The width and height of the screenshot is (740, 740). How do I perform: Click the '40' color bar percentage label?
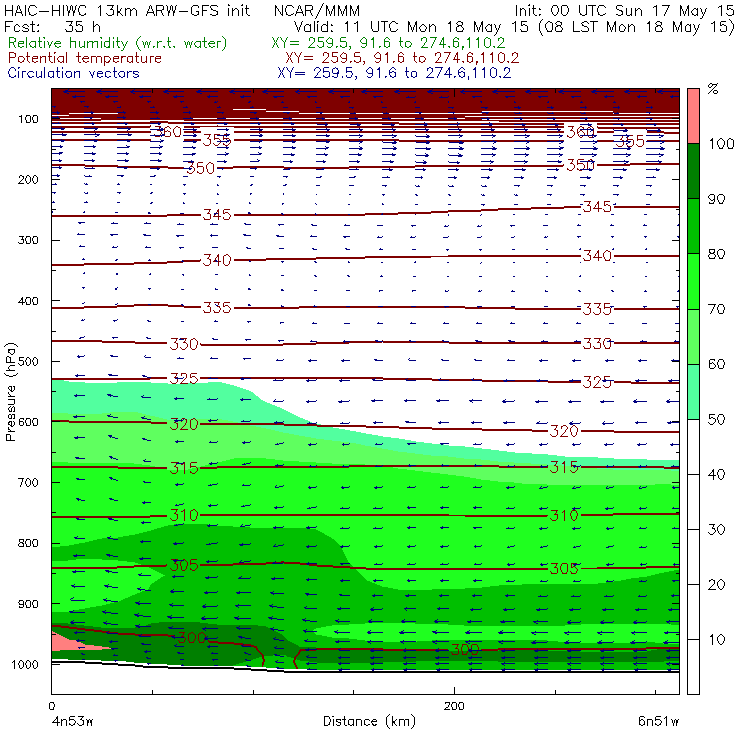tap(716, 474)
